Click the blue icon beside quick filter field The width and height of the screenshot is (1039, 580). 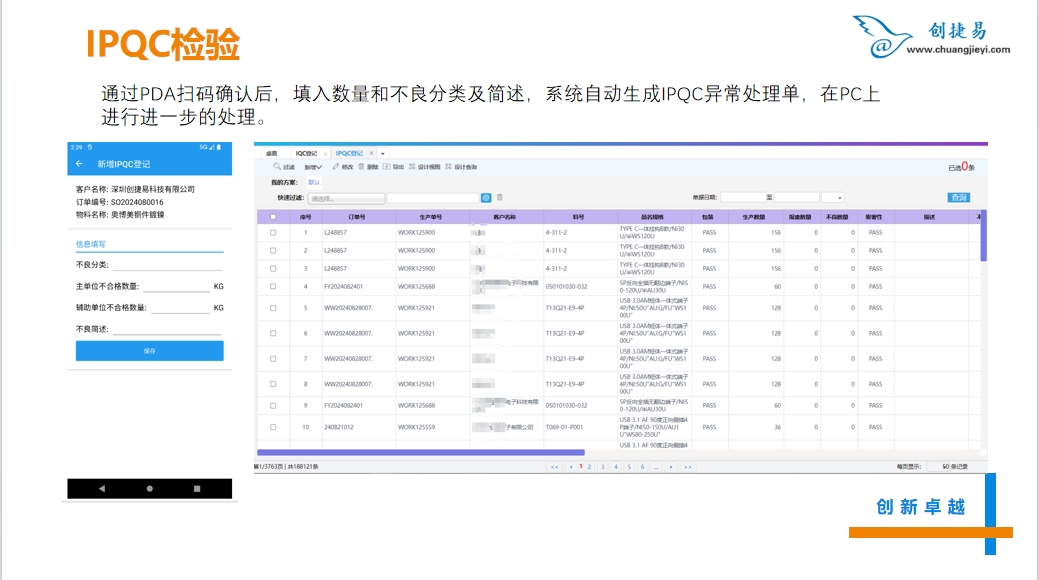coord(486,198)
